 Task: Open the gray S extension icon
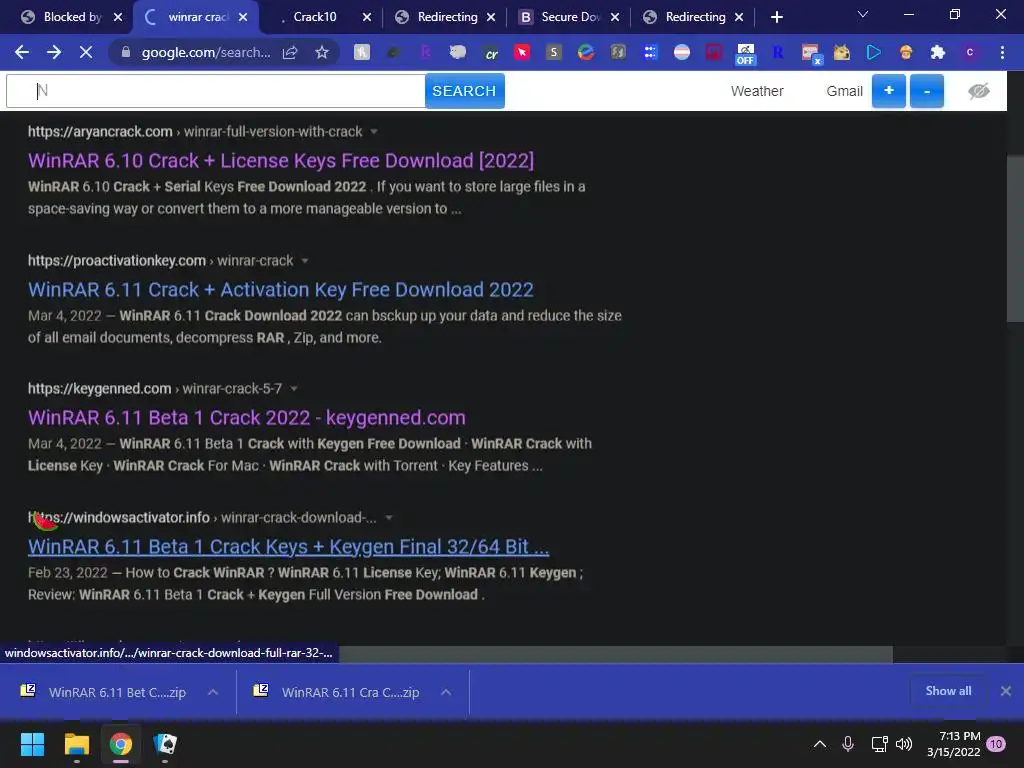tap(554, 52)
